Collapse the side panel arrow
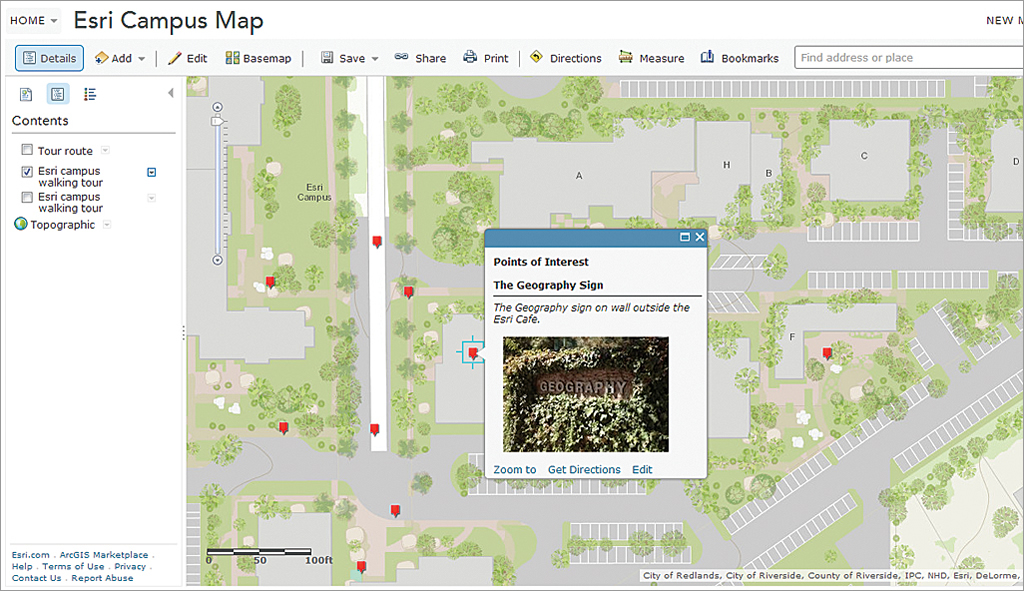This screenshot has height=591, width=1024. (171, 93)
